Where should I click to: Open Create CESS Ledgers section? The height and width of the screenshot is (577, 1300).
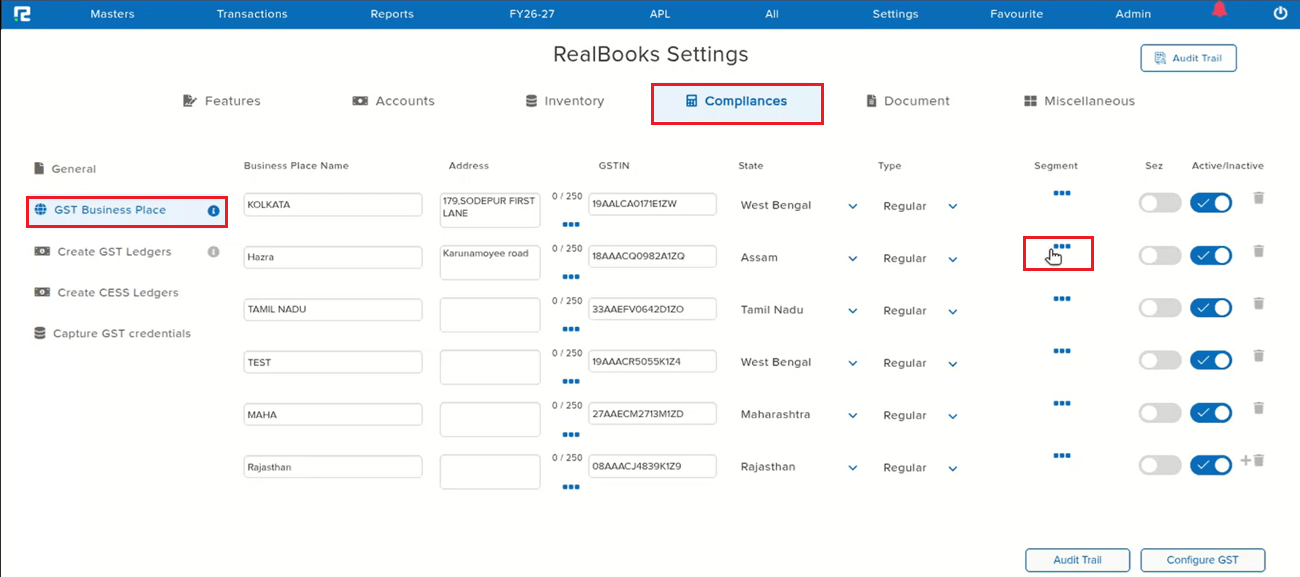(x=107, y=293)
